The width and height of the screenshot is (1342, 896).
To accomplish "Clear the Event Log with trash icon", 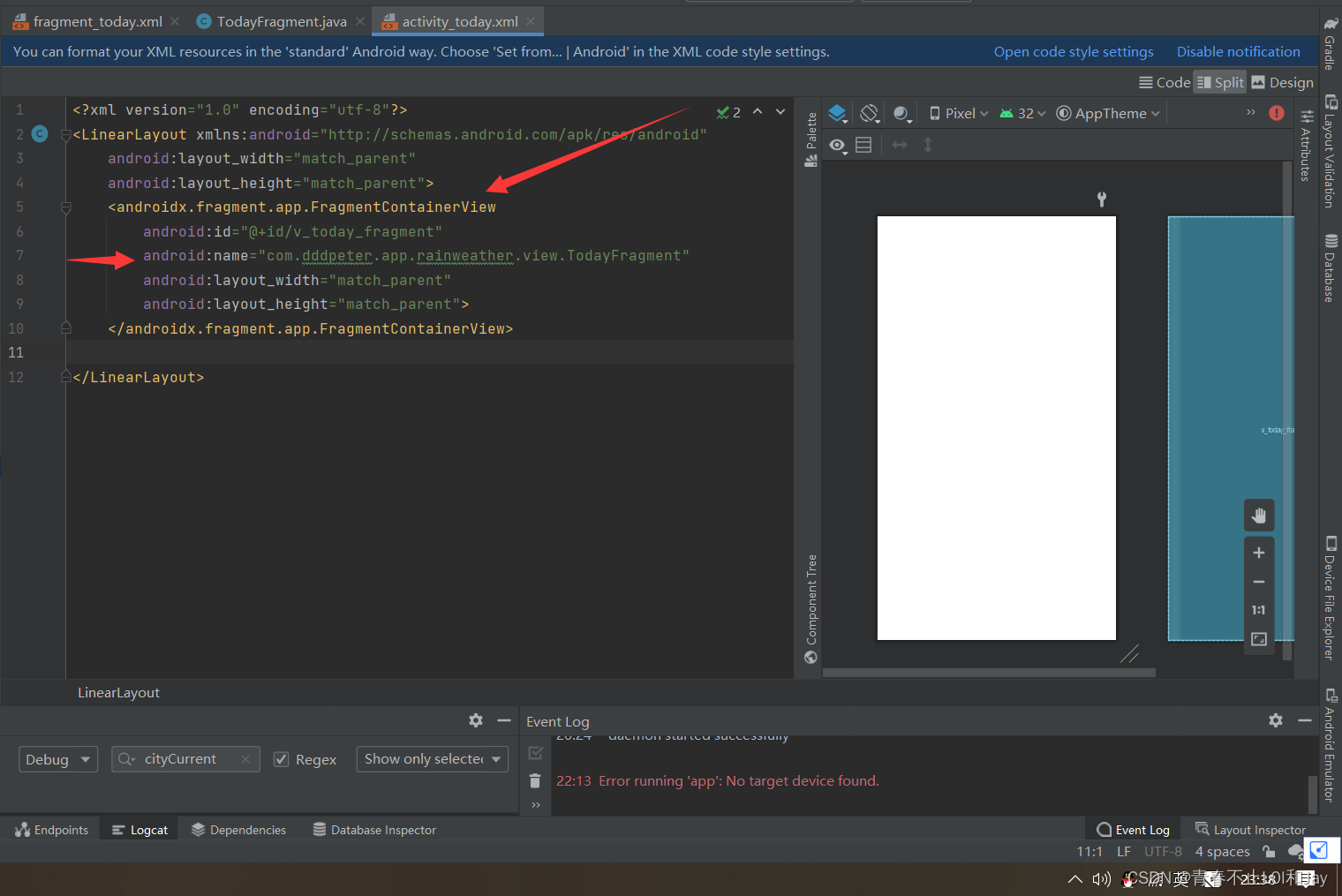I will click(x=535, y=780).
